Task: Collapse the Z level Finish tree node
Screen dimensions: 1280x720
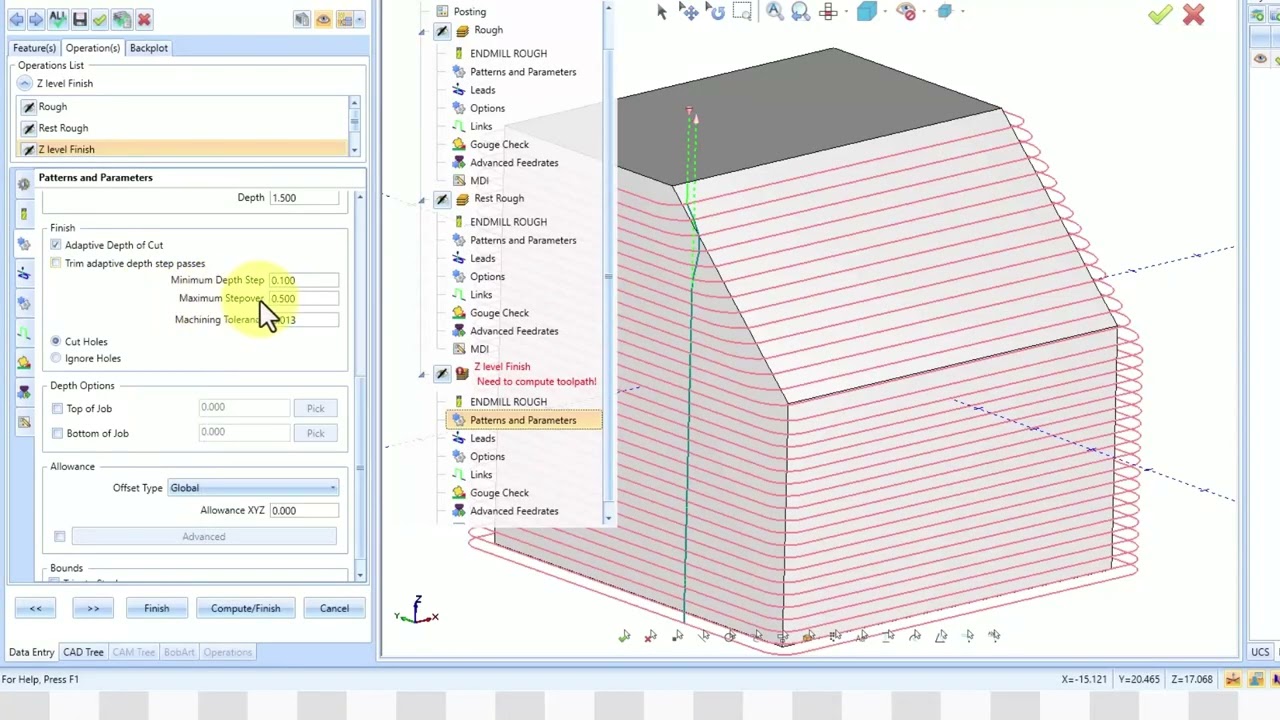Action: click(x=422, y=375)
